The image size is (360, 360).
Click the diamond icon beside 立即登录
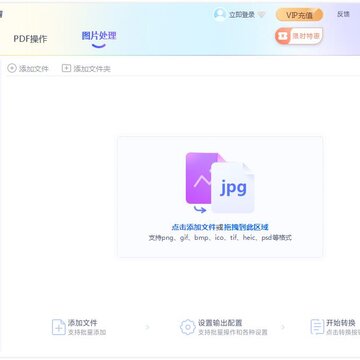[262, 15]
